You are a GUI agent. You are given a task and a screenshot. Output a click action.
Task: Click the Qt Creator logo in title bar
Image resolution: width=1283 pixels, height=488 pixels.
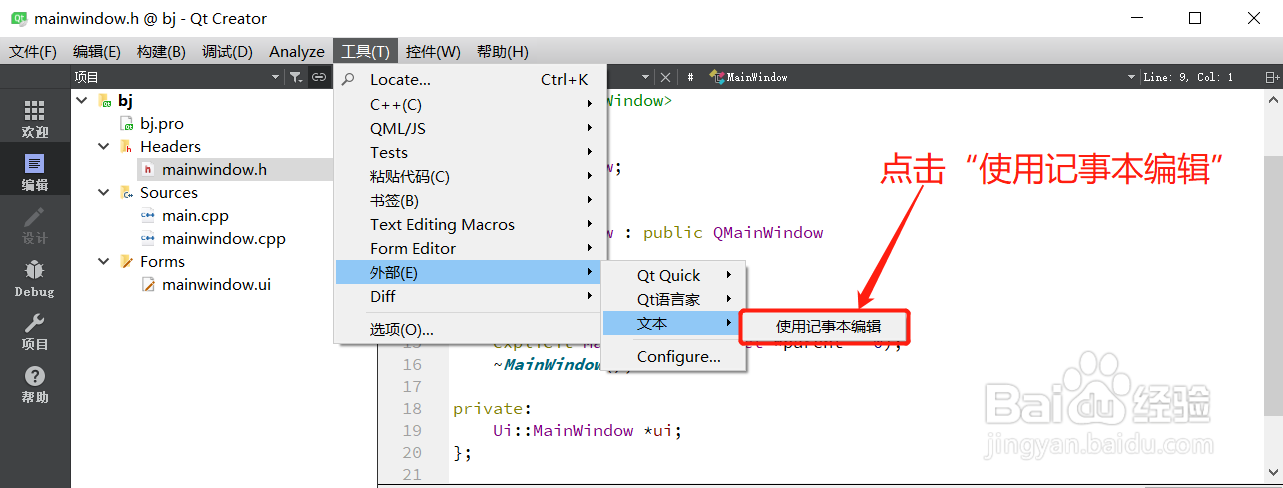click(19, 18)
